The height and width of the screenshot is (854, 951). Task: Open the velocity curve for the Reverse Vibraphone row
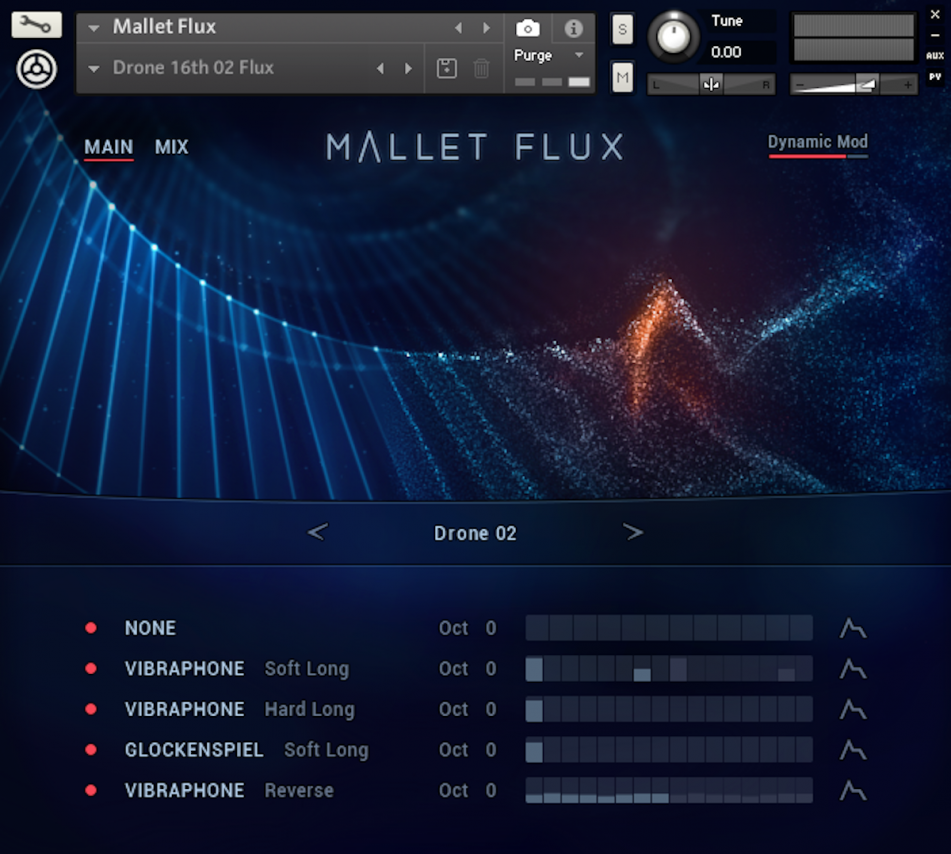point(852,790)
